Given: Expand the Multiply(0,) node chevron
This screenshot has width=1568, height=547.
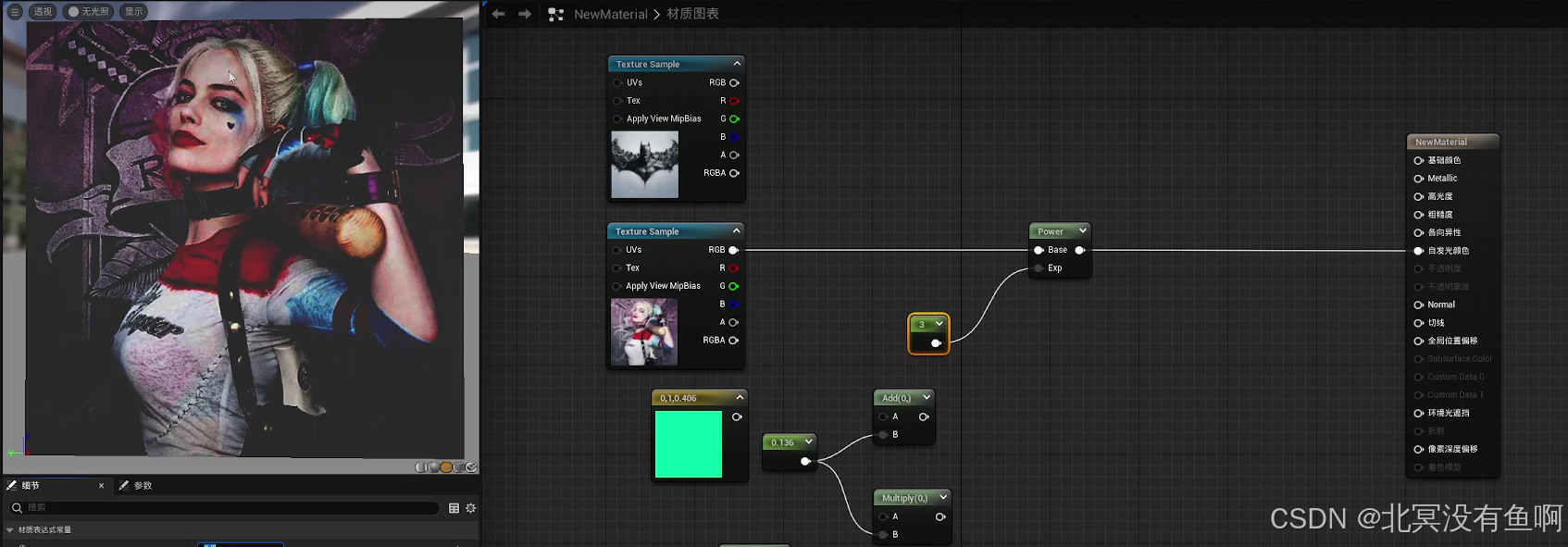Looking at the screenshot, I should coord(943,497).
